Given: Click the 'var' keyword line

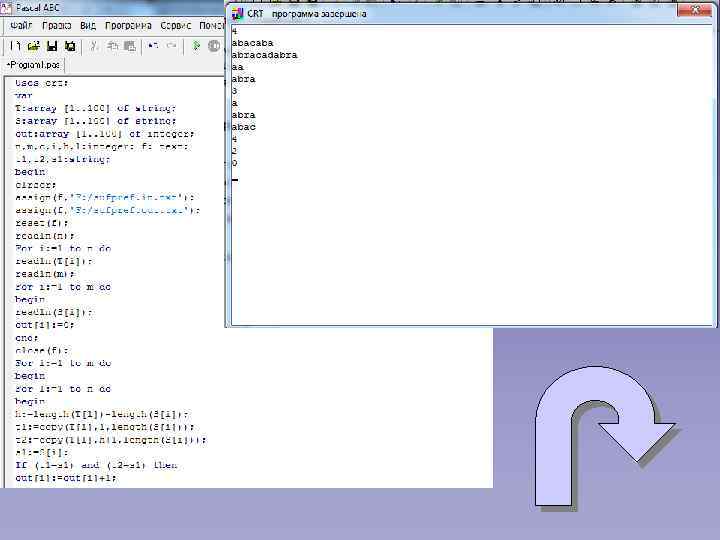Looking at the screenshot, I should pos(23,96).
